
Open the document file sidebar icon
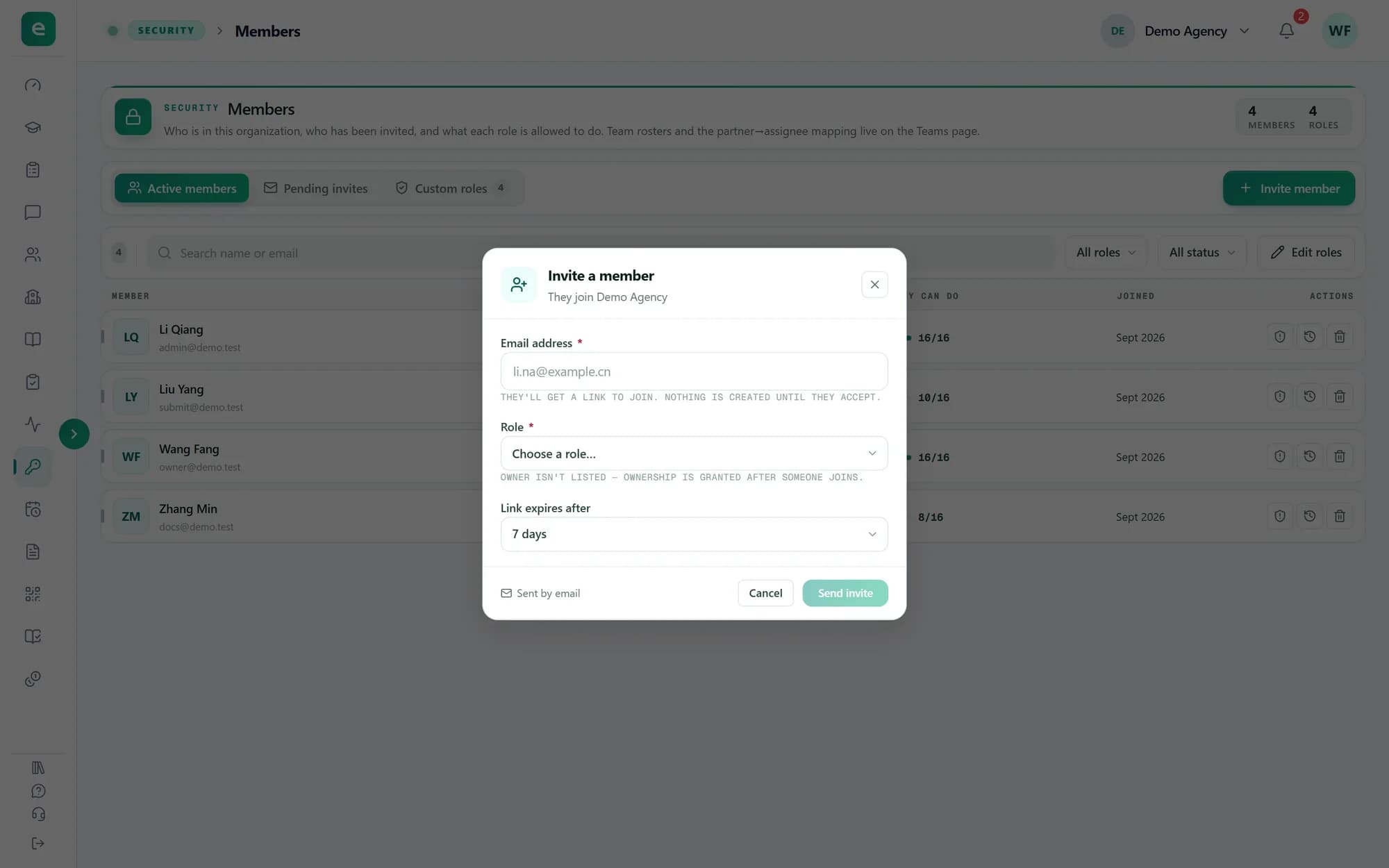[33, 551]
